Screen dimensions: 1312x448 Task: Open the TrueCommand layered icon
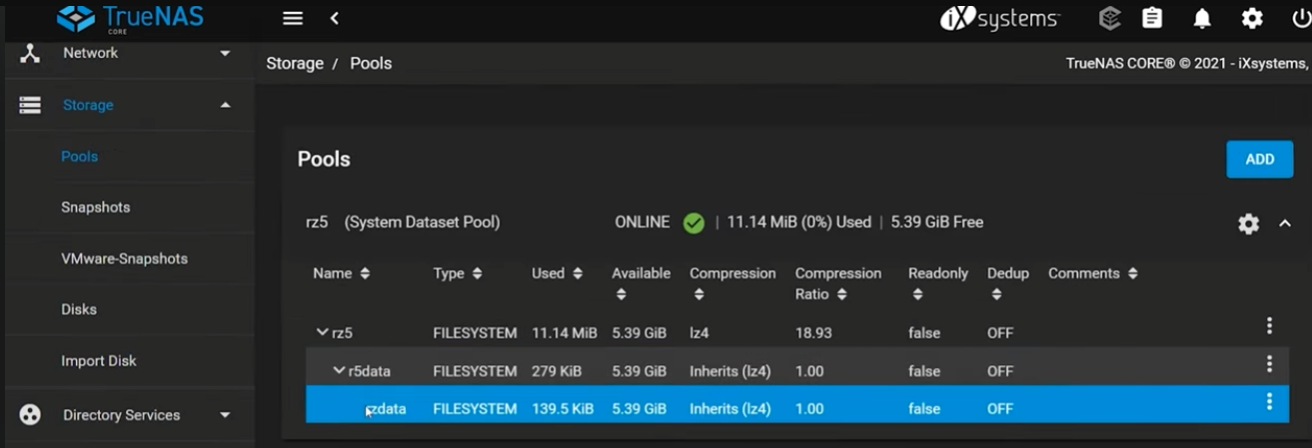point(1108,18)
